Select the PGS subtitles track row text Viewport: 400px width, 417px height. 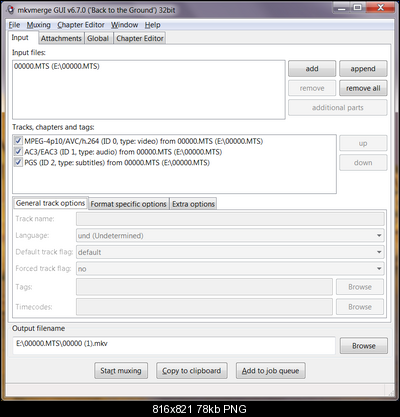click(117, 163)
